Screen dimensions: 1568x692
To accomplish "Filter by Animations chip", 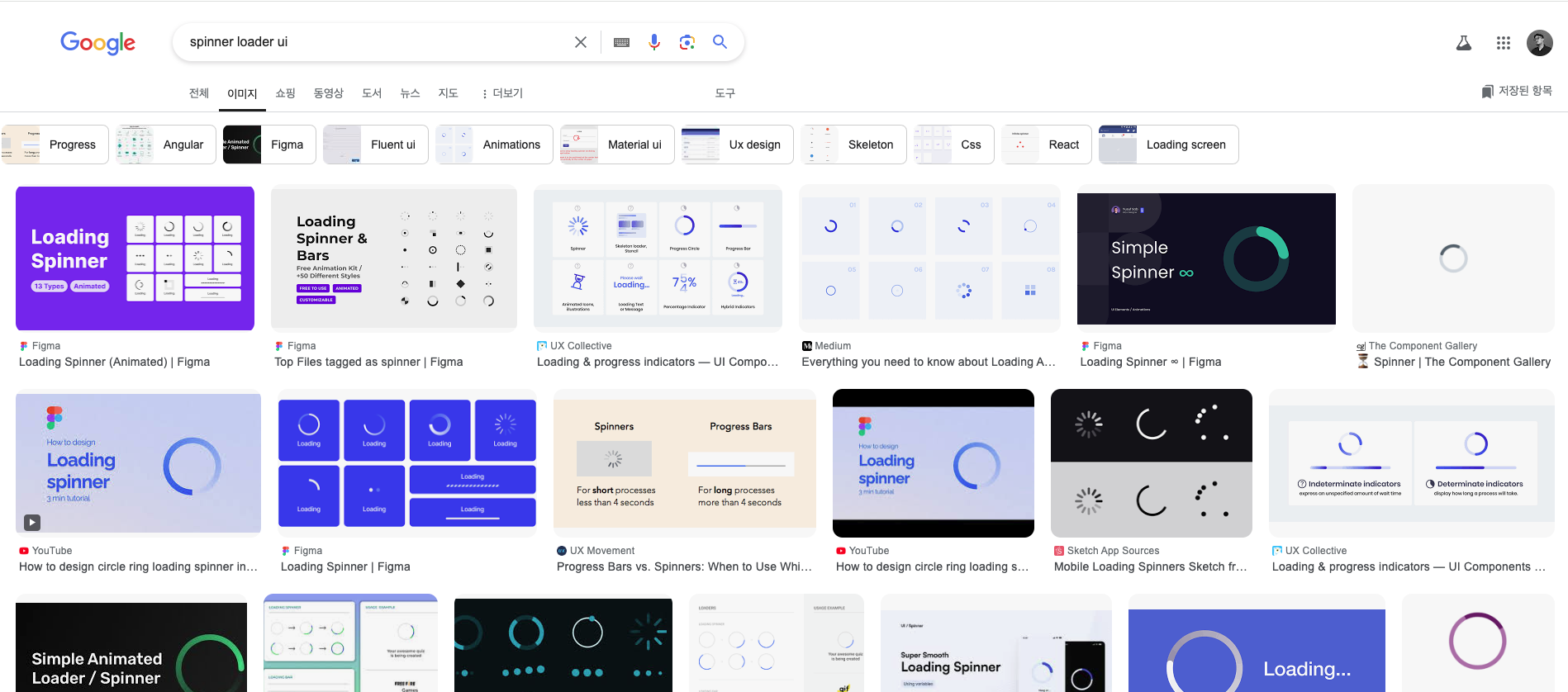I will coord(494,145).
